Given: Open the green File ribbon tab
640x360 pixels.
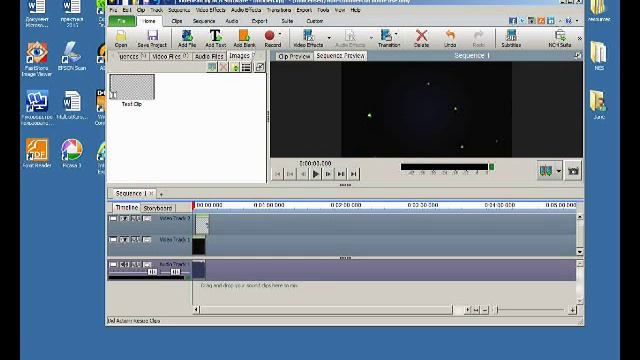Looking at the screenshot, I should coord(122,21).
